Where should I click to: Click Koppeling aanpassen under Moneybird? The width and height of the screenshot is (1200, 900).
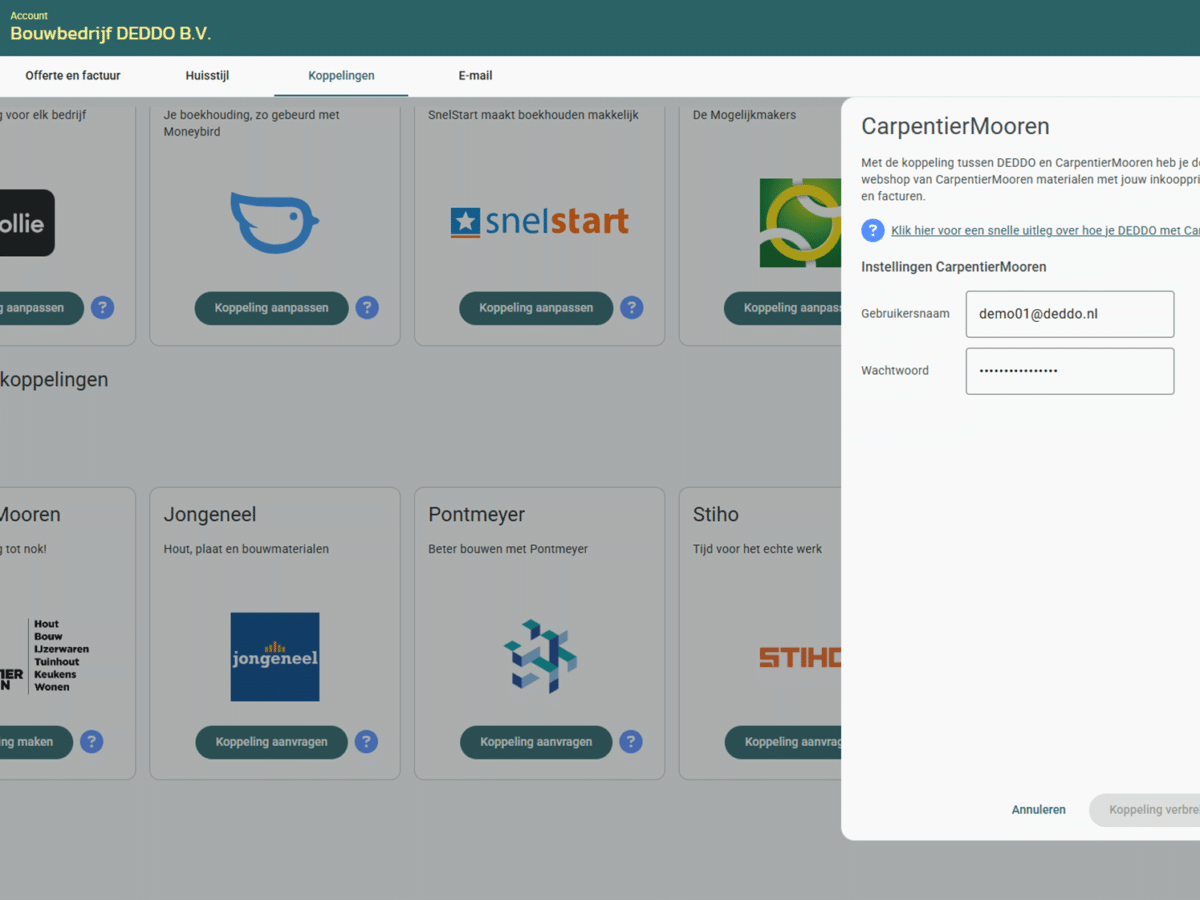tap(271, 308)
